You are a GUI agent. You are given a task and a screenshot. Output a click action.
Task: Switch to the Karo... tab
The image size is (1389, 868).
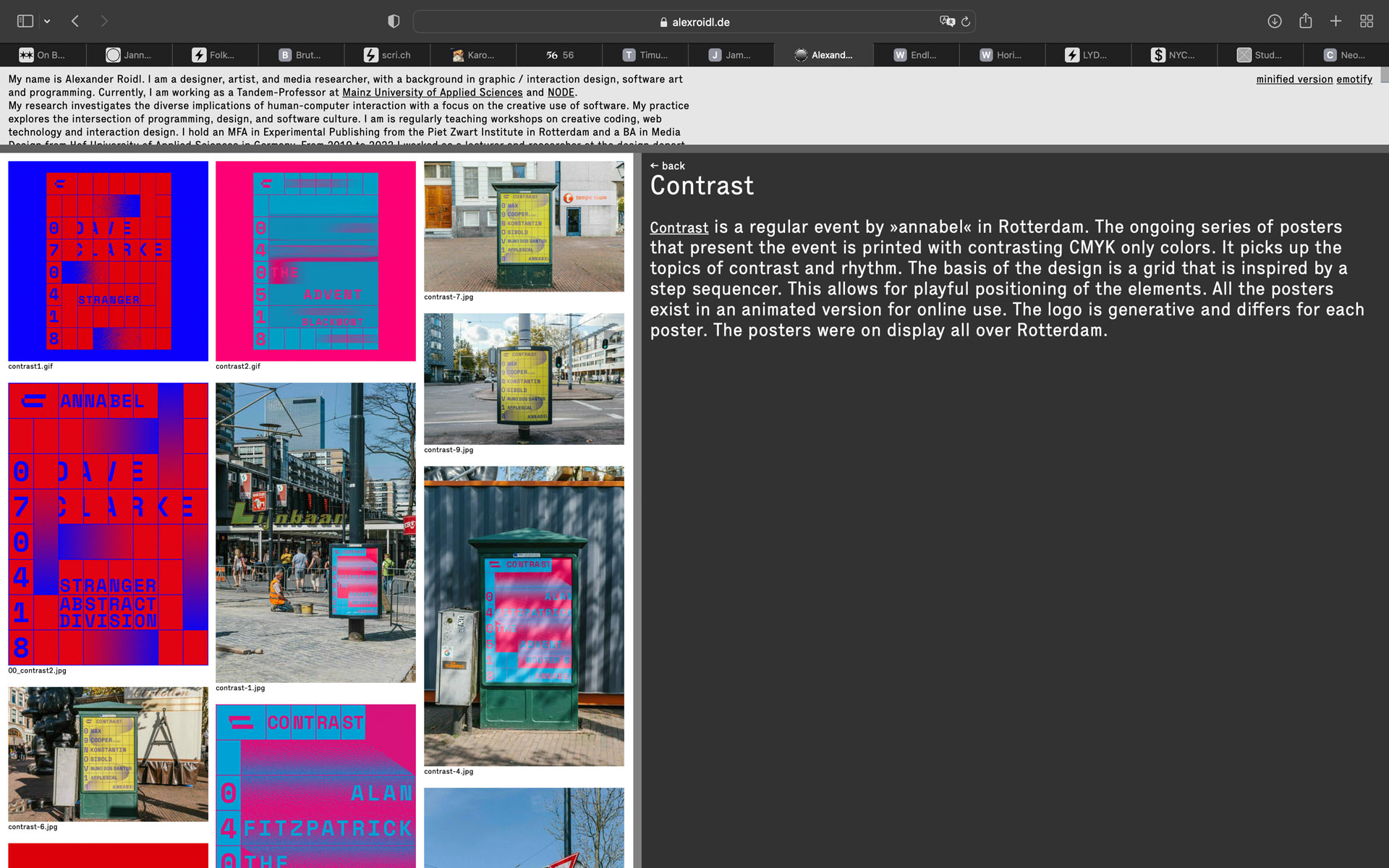pyautogui.click(x=473, y=55)
